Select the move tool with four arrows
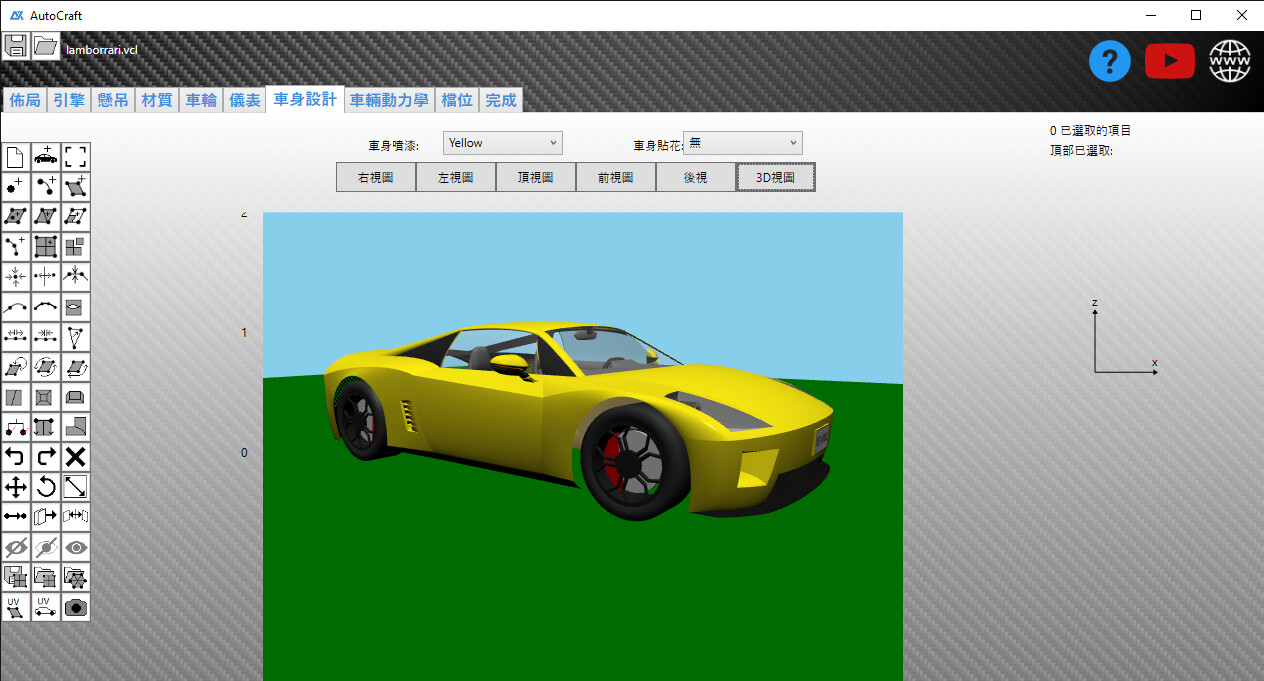The height and width of the screenshot is (681, 1264). pyautogui.click(x=16, y=487)
